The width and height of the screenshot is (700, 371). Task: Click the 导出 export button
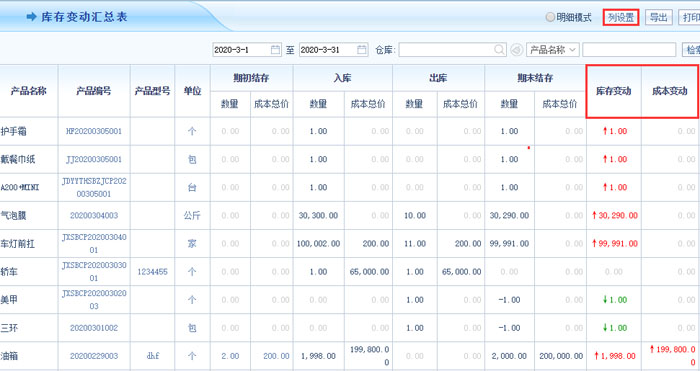click(658, 17)
